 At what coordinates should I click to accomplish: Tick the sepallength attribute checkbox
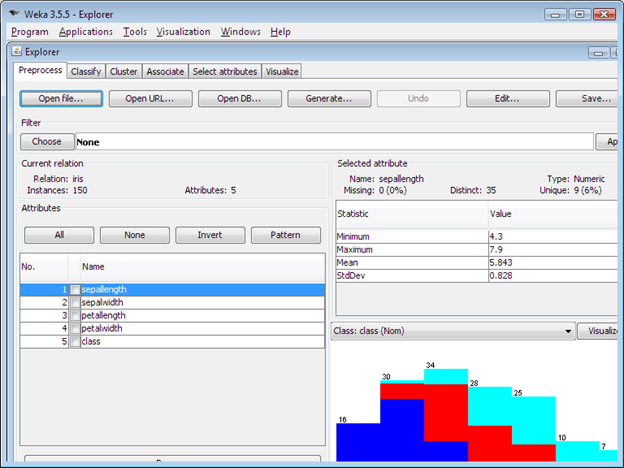tap(75, 290)
